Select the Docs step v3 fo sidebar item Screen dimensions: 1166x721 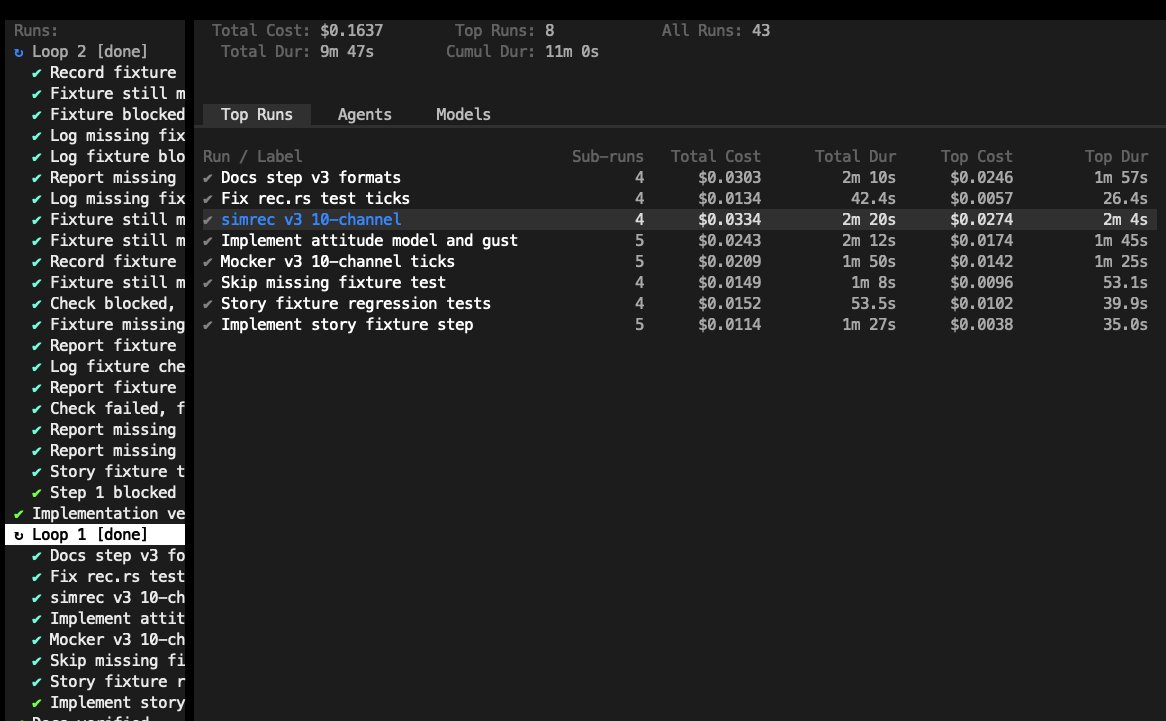[117, 555]
